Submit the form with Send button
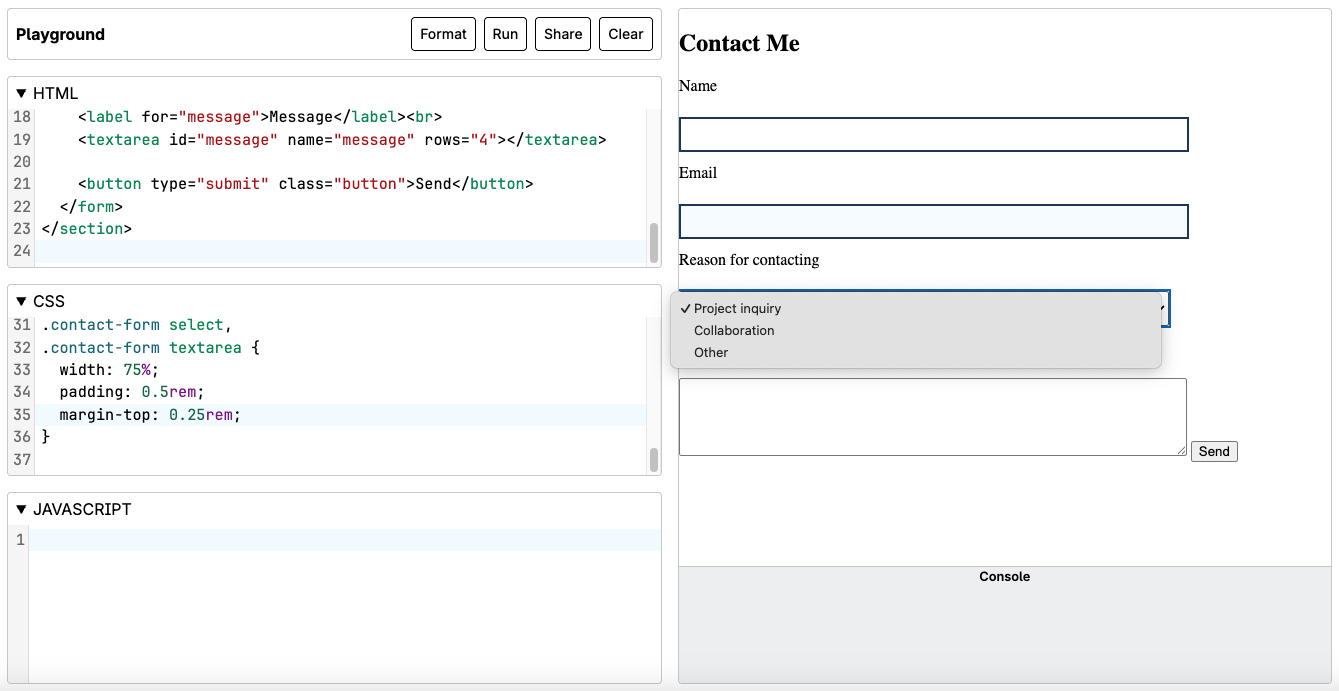This screenshot has height=691, width=1339. 1214,452
